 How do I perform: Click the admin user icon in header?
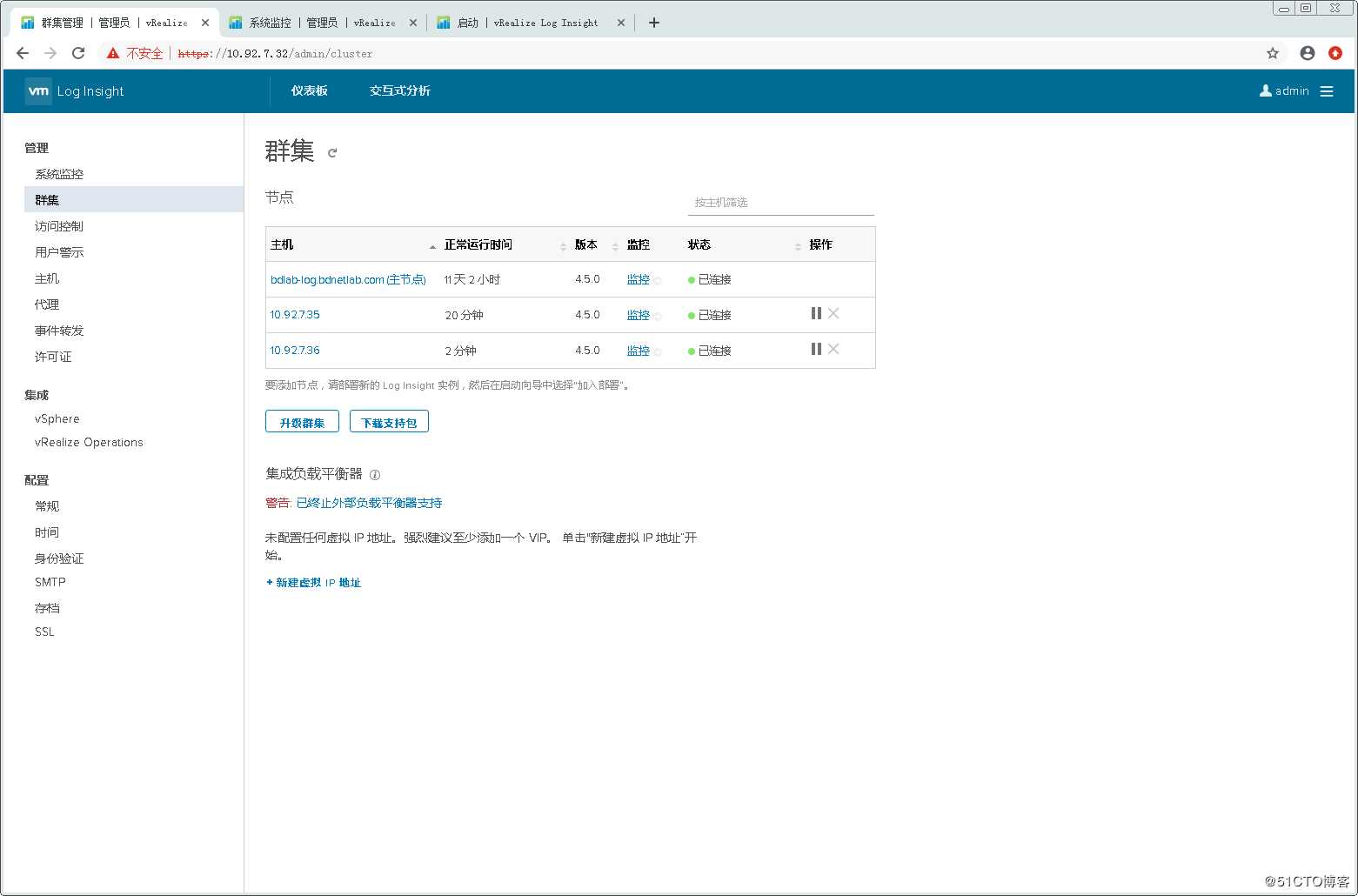tap(1266, 90)
